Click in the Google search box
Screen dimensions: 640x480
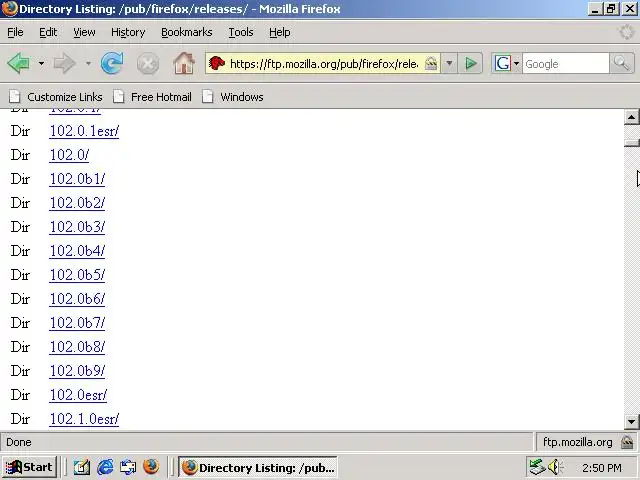pyautogui.click(x=566, y=64)
